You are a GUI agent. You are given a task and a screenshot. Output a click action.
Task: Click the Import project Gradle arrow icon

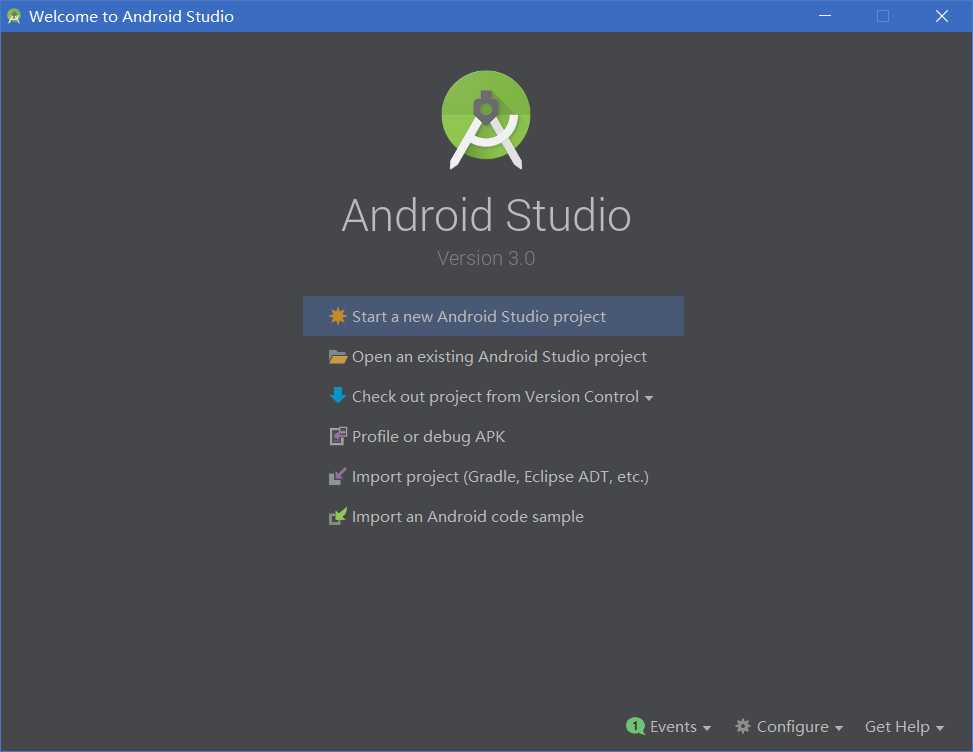(337, 477)
